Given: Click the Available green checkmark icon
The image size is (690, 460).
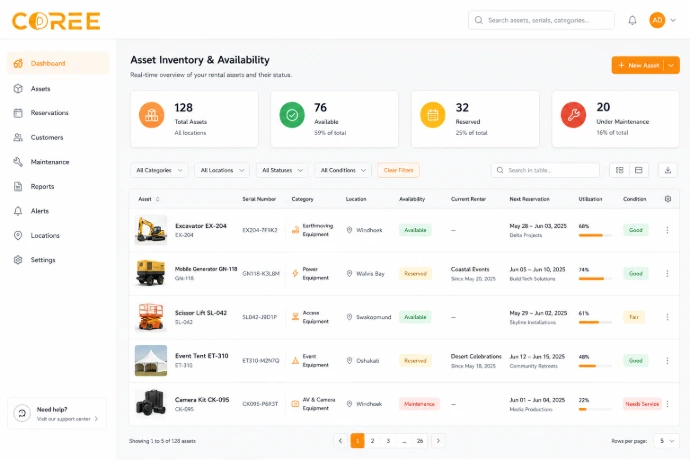Looking at the screenshot, I should [x=292, y=115].
